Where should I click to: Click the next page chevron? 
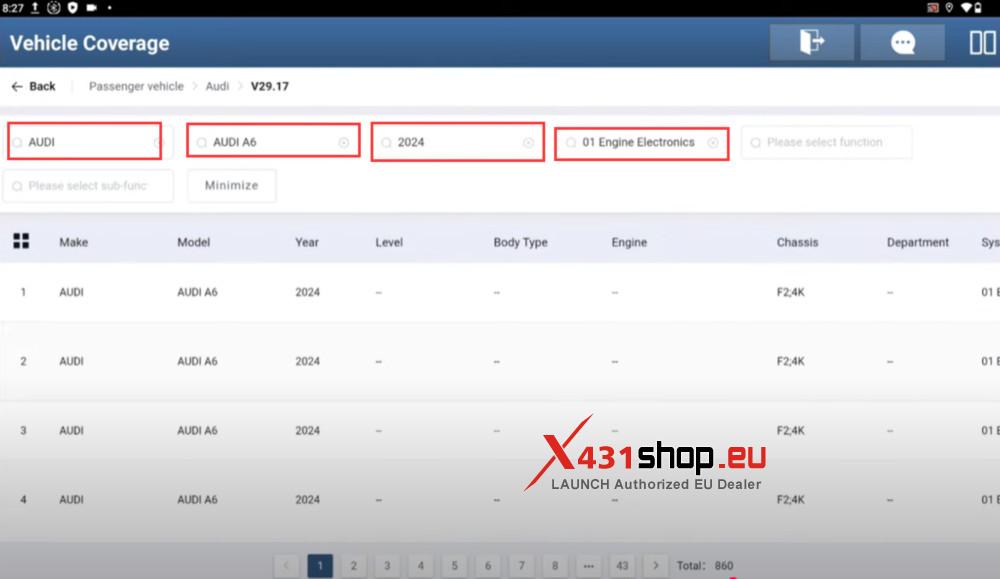click(x=656, y=564)
